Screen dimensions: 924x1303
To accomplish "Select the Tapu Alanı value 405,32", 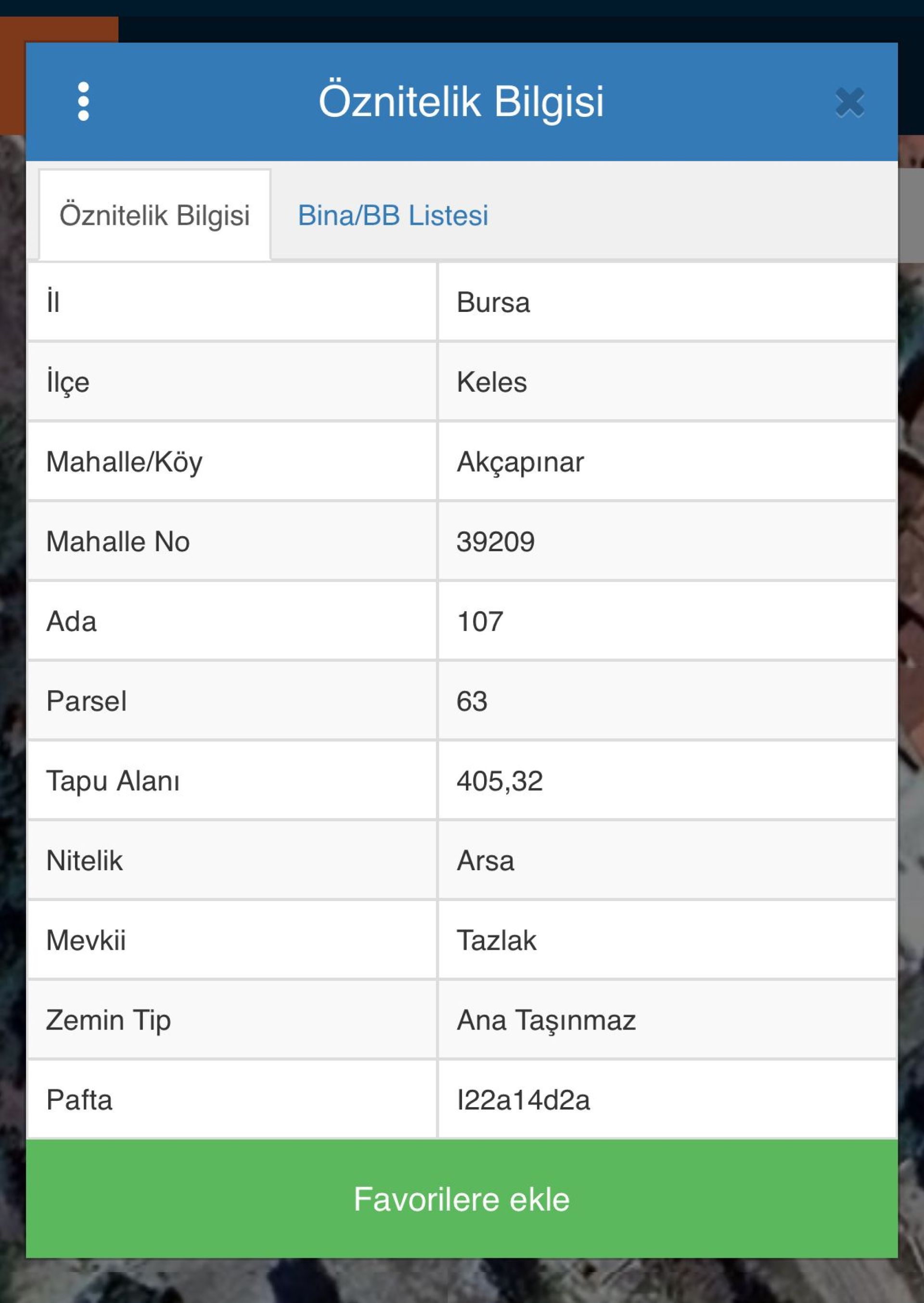I will pos(499,780).
